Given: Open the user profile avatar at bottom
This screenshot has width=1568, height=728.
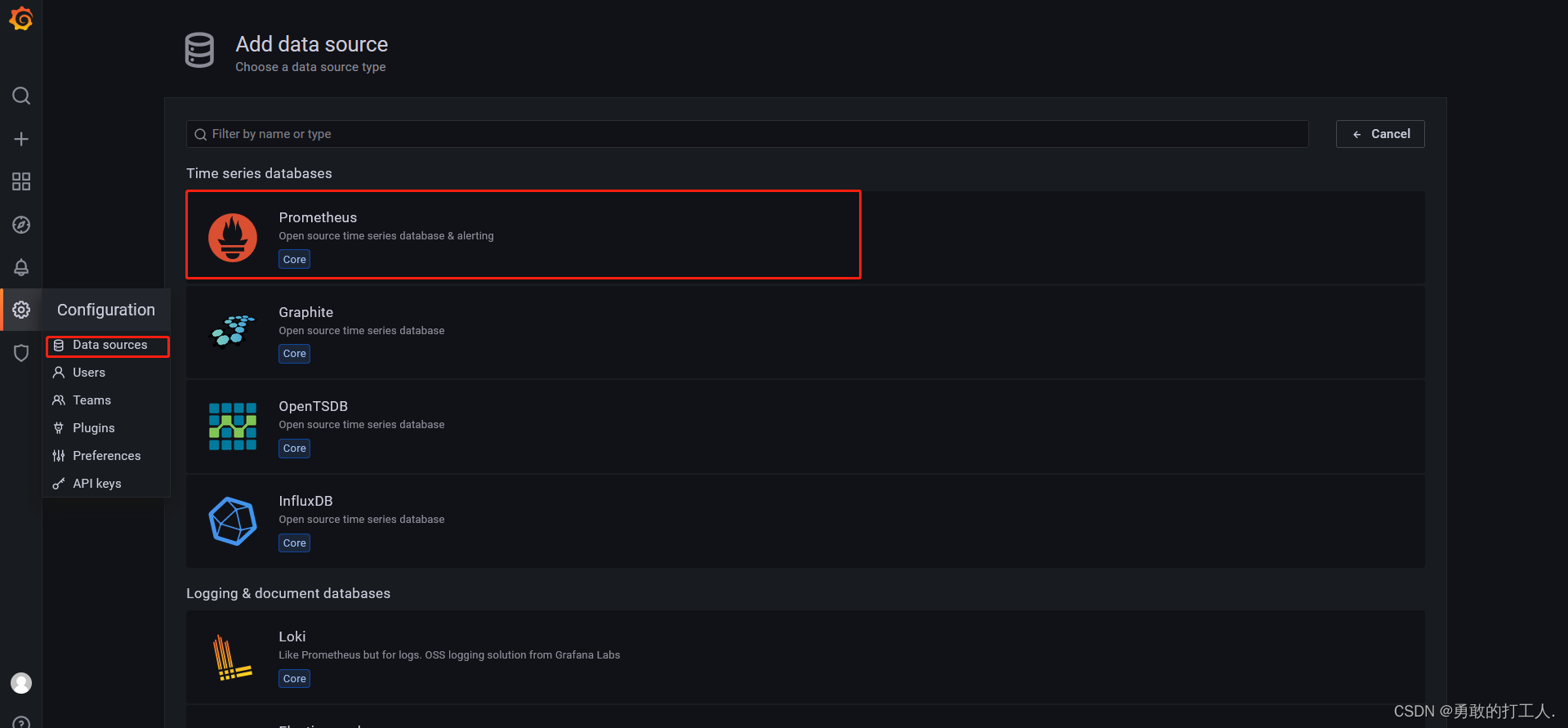Looking at the screenshot, I should pyautogui.click(x=21, y=683).
